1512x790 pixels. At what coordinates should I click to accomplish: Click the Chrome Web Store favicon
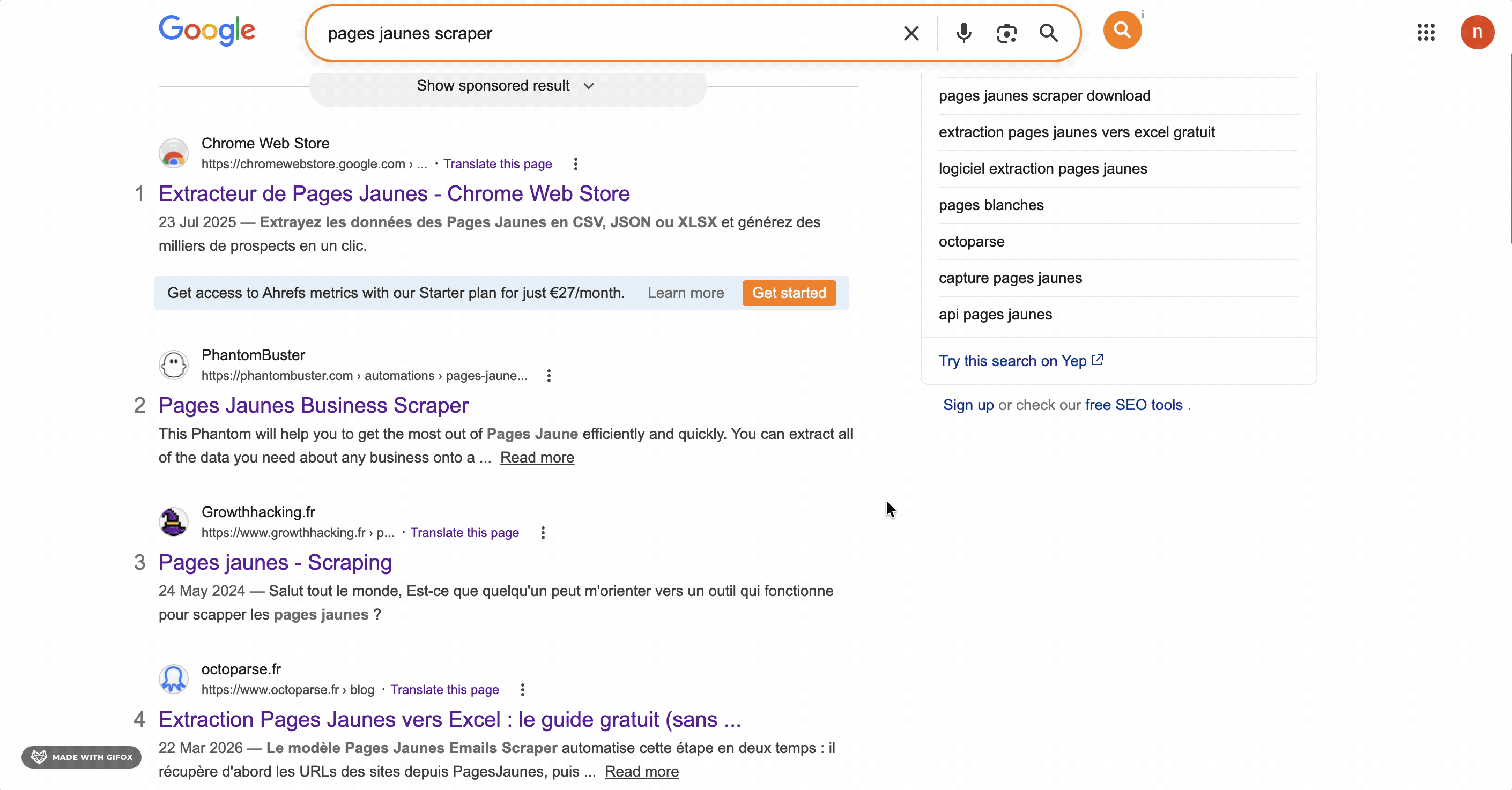pos(174,153)
